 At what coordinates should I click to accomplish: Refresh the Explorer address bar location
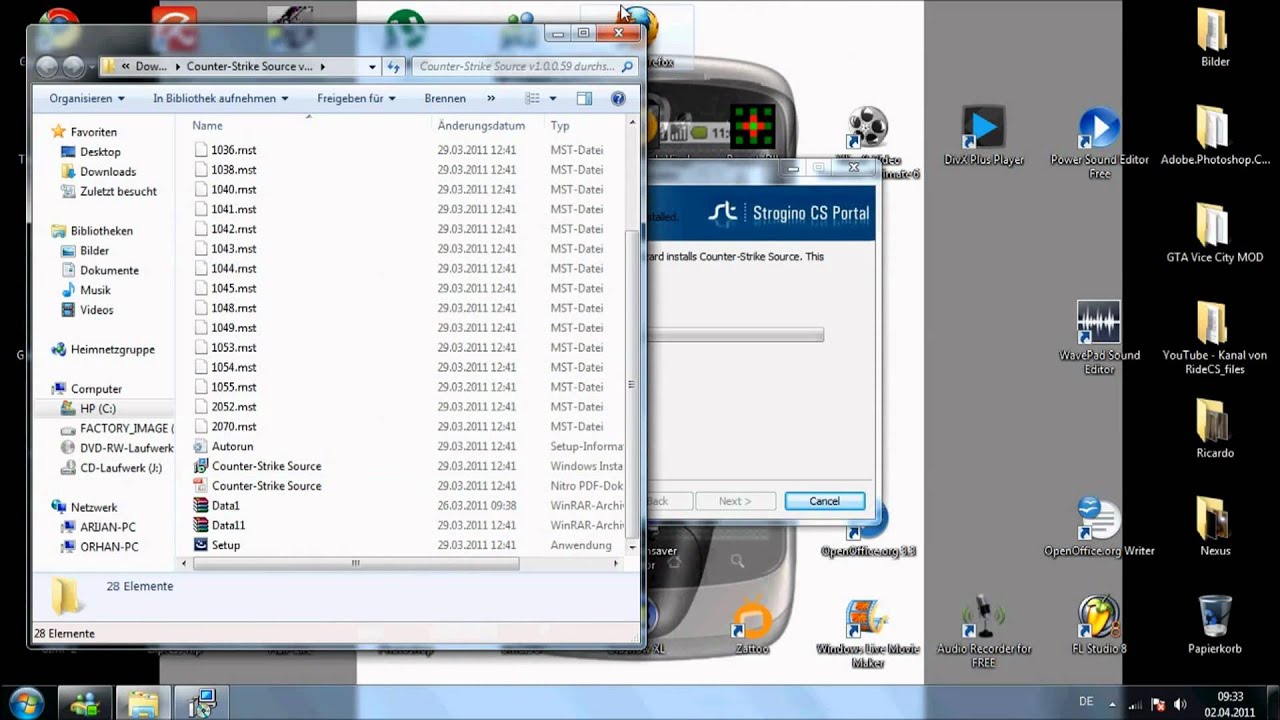point(393,67)
